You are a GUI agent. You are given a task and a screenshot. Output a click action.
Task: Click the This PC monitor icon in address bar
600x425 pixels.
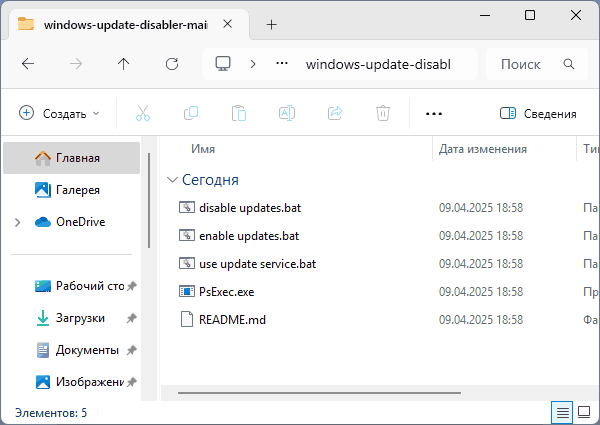point(223,64)
